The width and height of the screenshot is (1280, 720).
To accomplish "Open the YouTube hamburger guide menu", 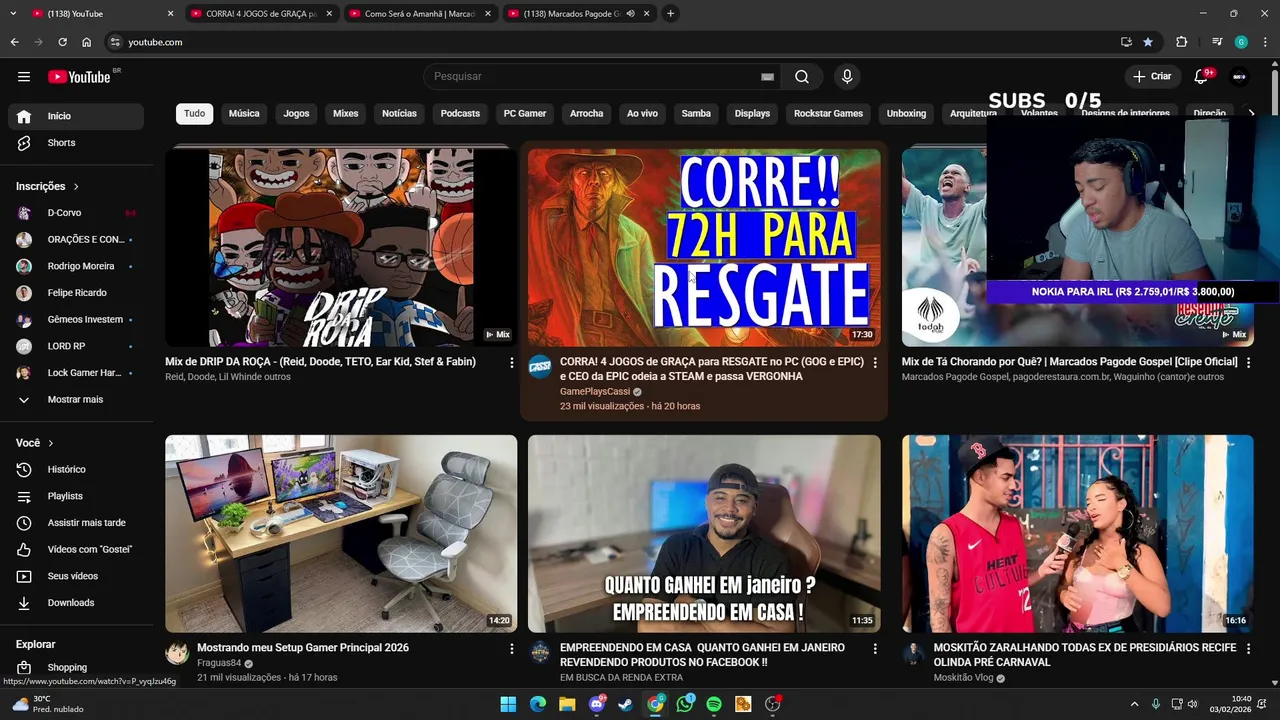I will point(24,77).
